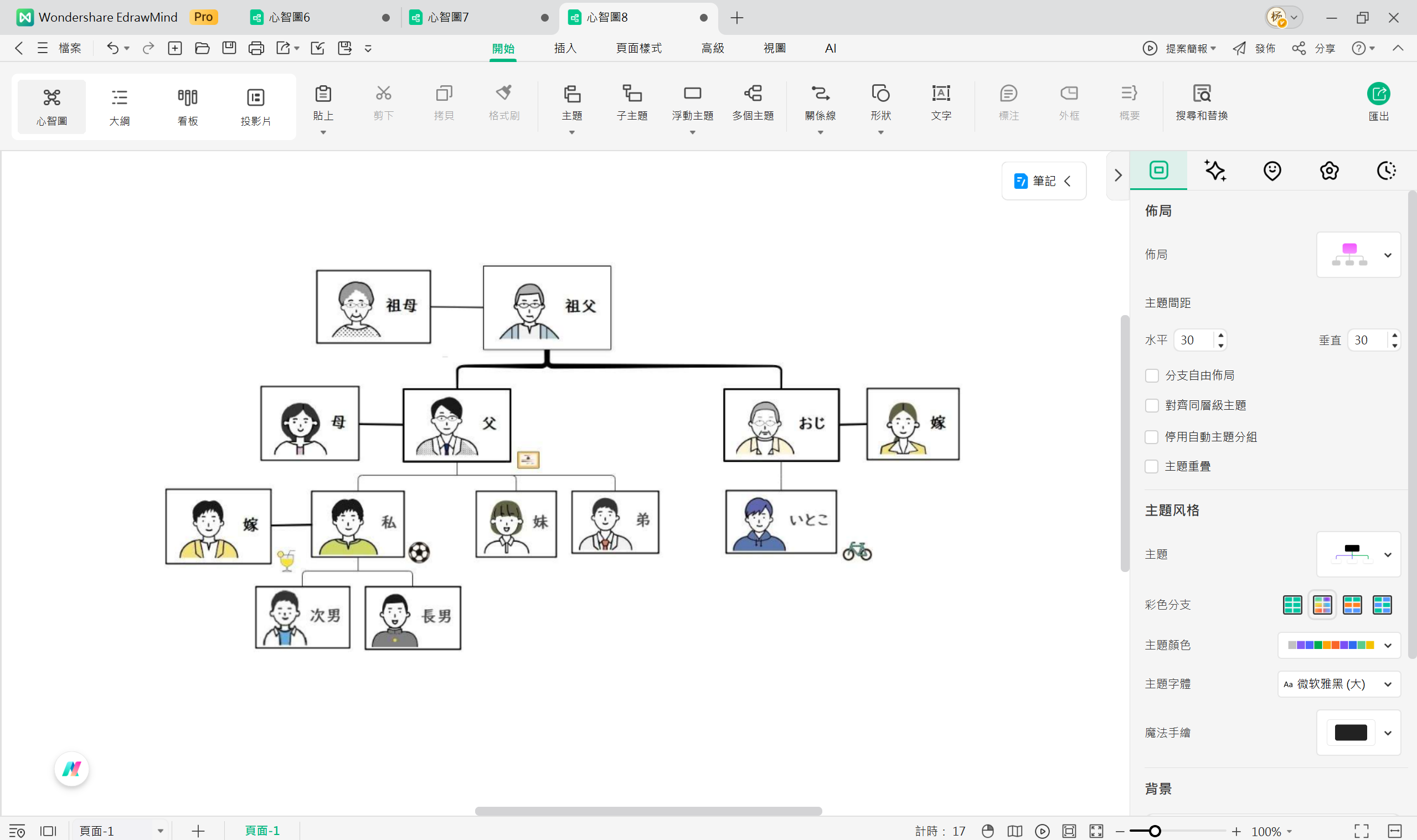Click the 魔法手繪 black color swatch

[1350, 733]
